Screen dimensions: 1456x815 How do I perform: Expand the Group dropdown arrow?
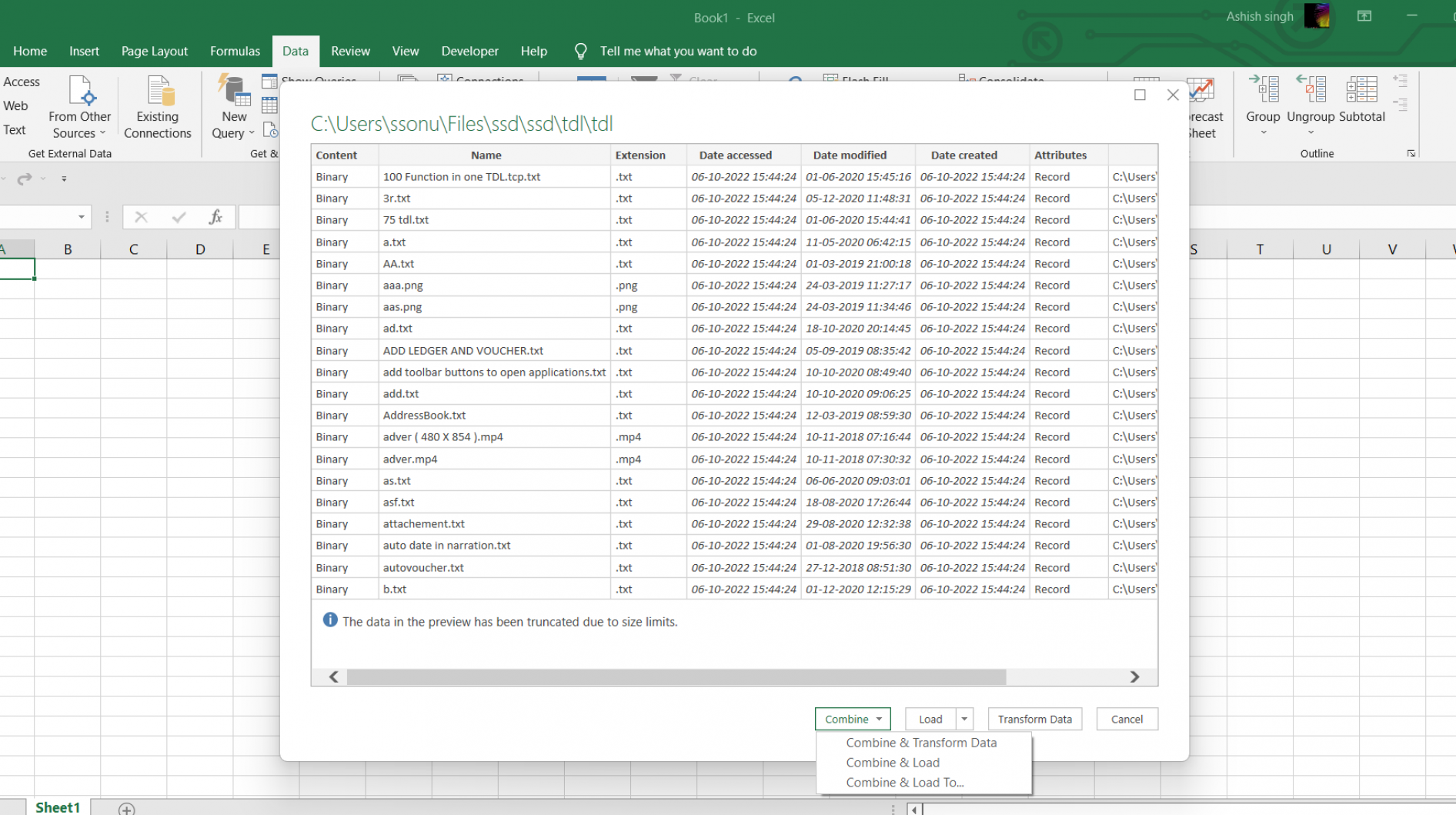coord(1263,133)
